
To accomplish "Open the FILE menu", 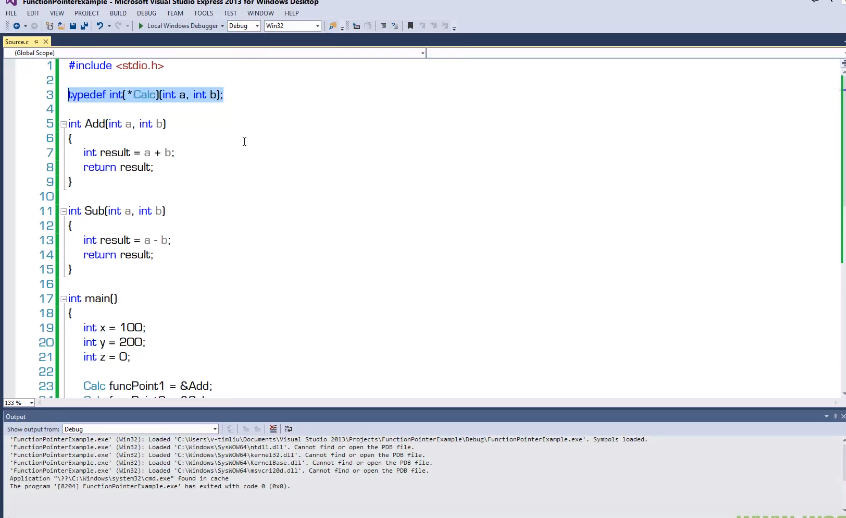I will click(x=11, y=13).
